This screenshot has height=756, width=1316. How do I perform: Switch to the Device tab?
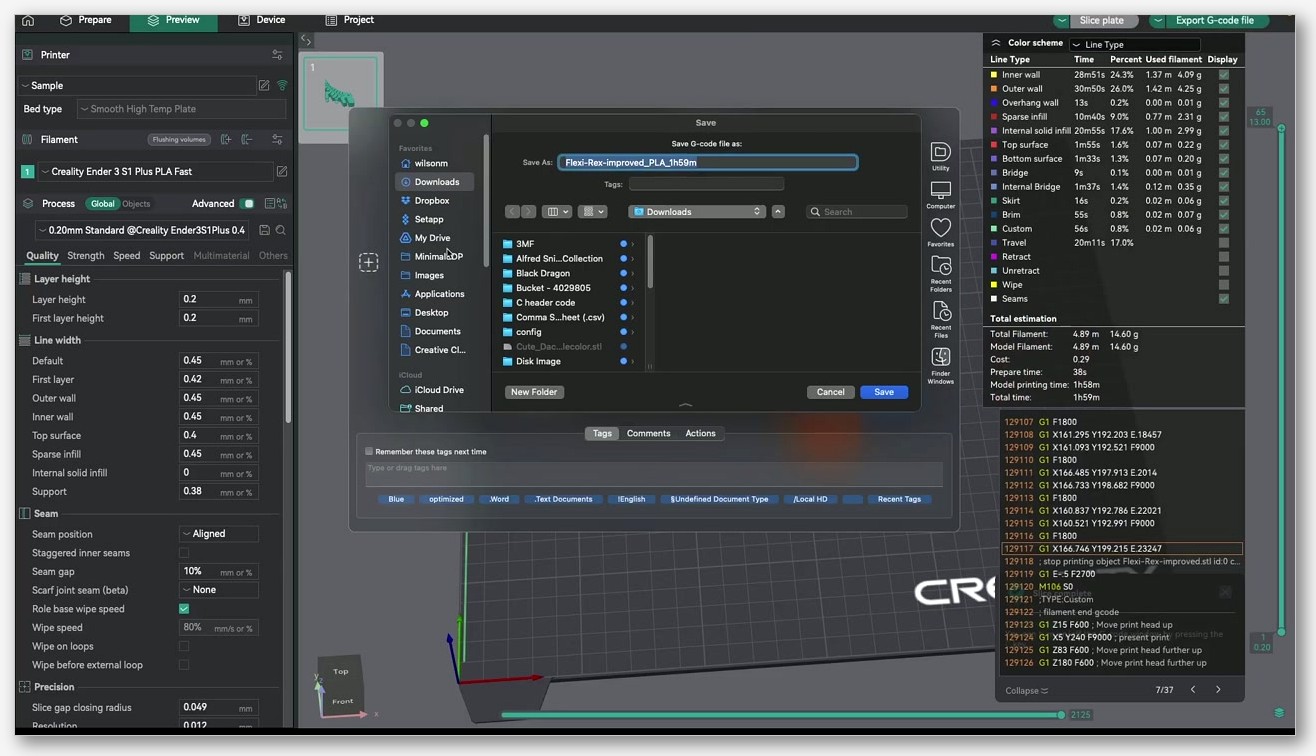coord(262,20)
